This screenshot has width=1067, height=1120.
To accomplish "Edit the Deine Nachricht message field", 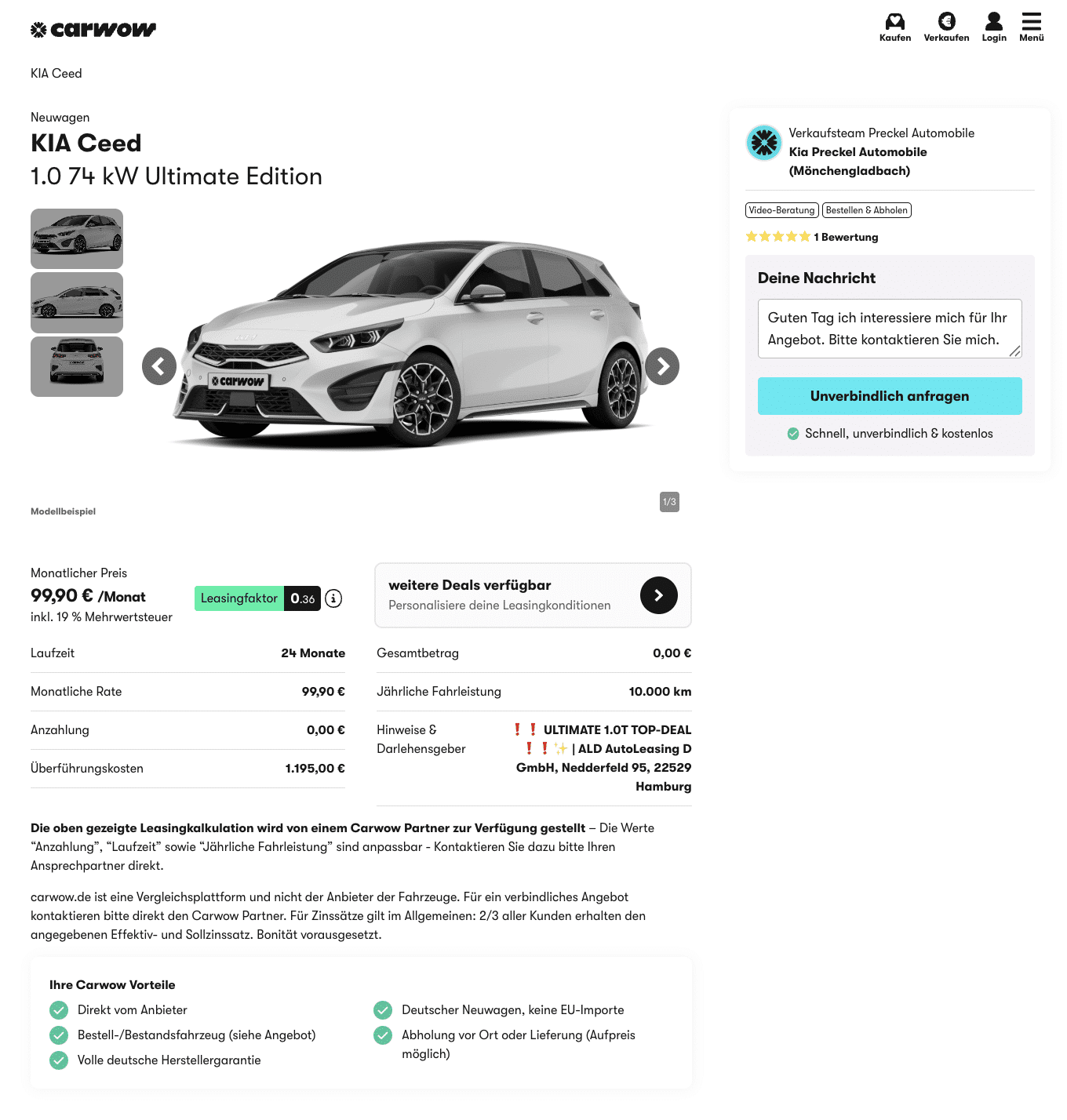I will pos(890,329).
